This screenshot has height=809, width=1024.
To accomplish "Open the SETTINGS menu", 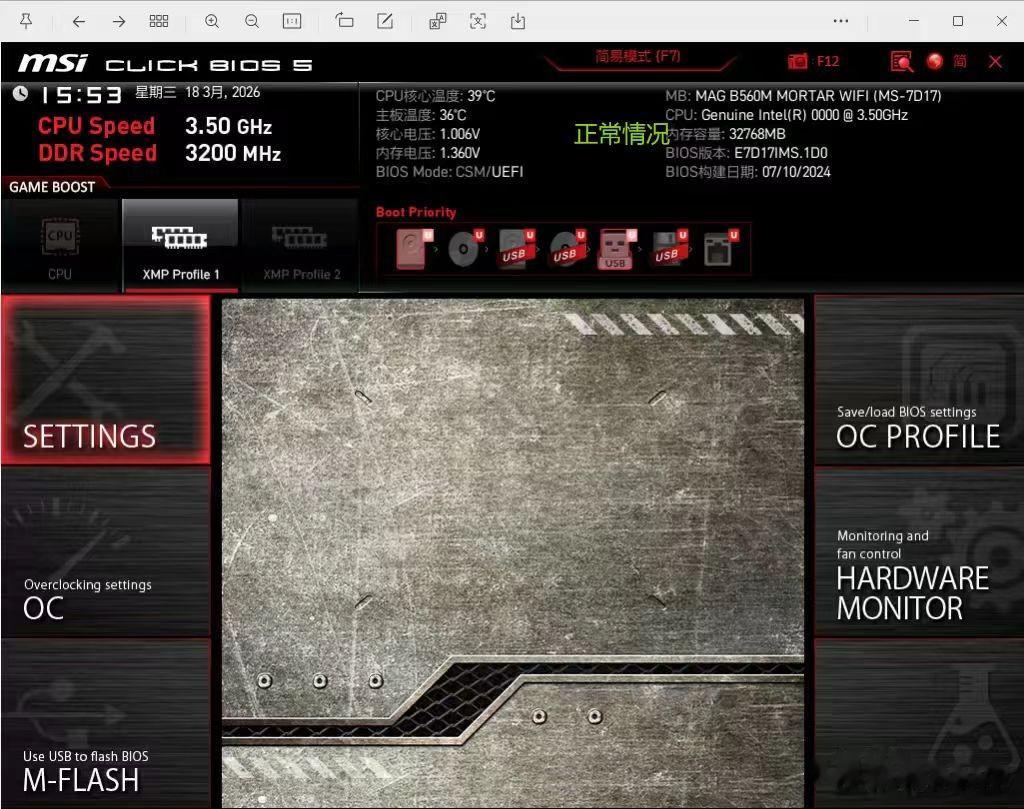I will pyautogui.click(x=106, y=380).
